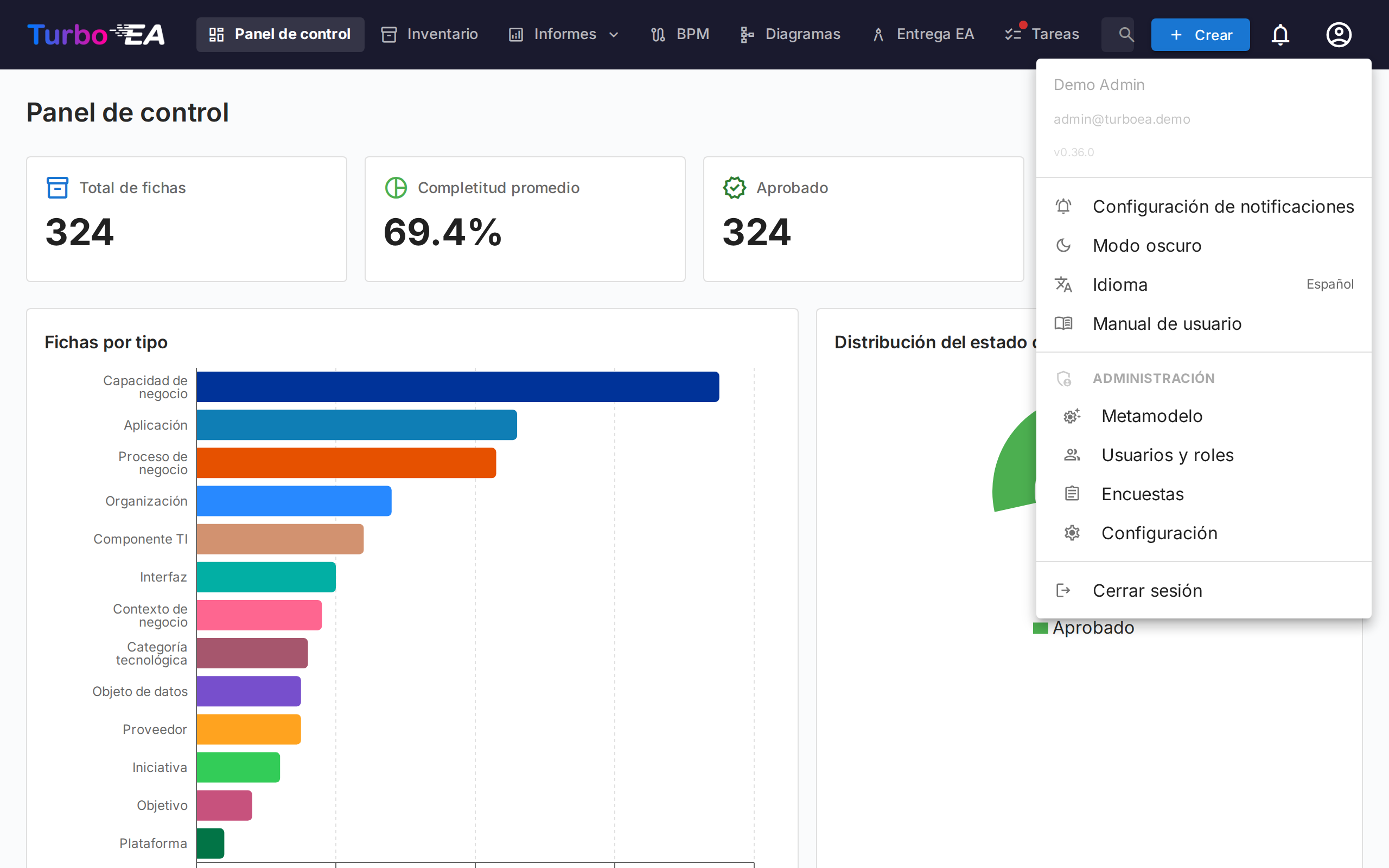Select Usuarios y roles menu entry
This screenshot has height=868, width=1389.
click(1167, 455)
